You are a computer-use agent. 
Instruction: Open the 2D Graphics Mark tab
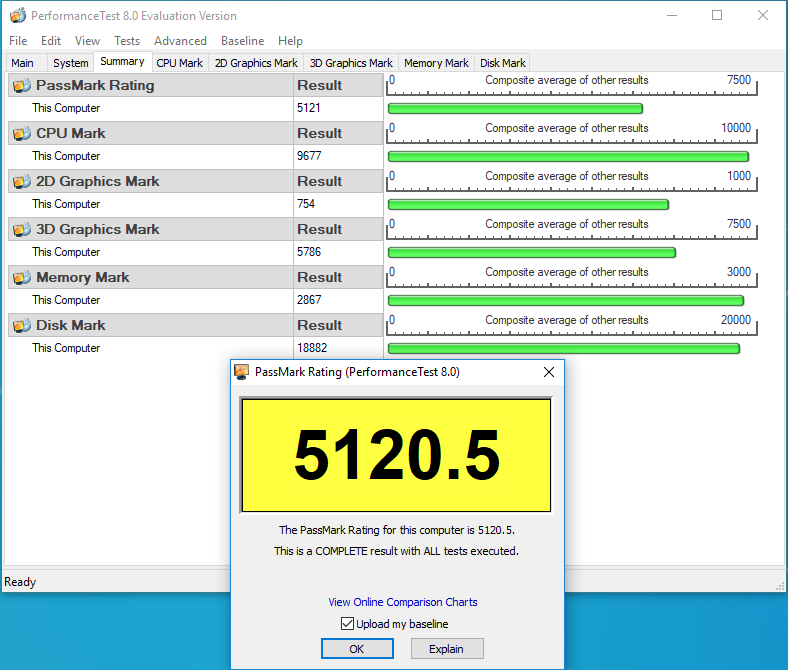click(x=256, y=63)
